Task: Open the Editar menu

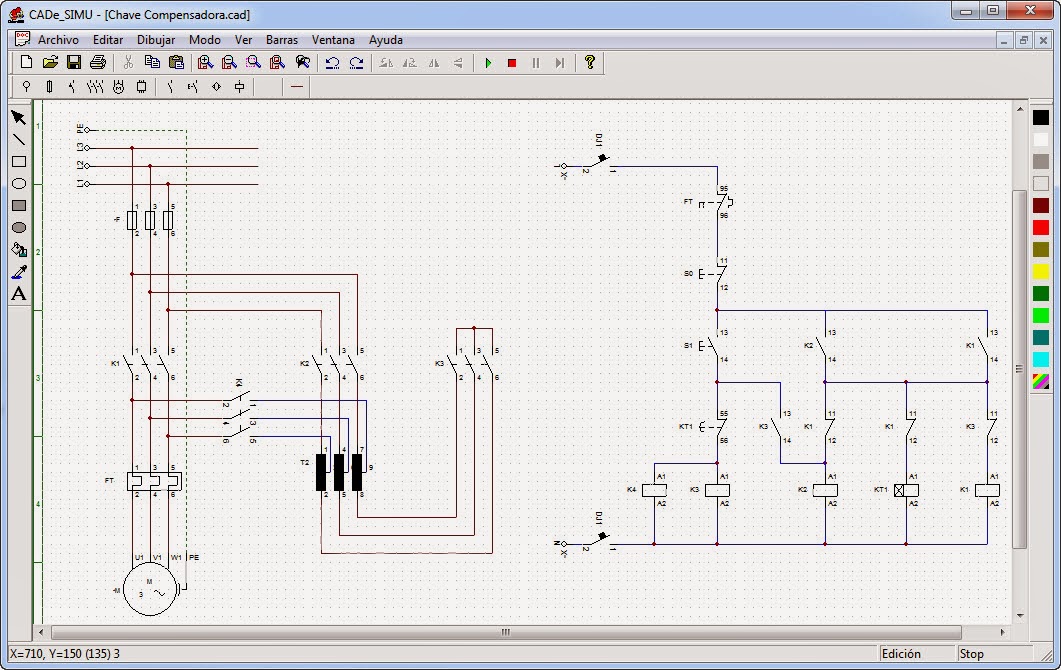Action: coord(108,40)
